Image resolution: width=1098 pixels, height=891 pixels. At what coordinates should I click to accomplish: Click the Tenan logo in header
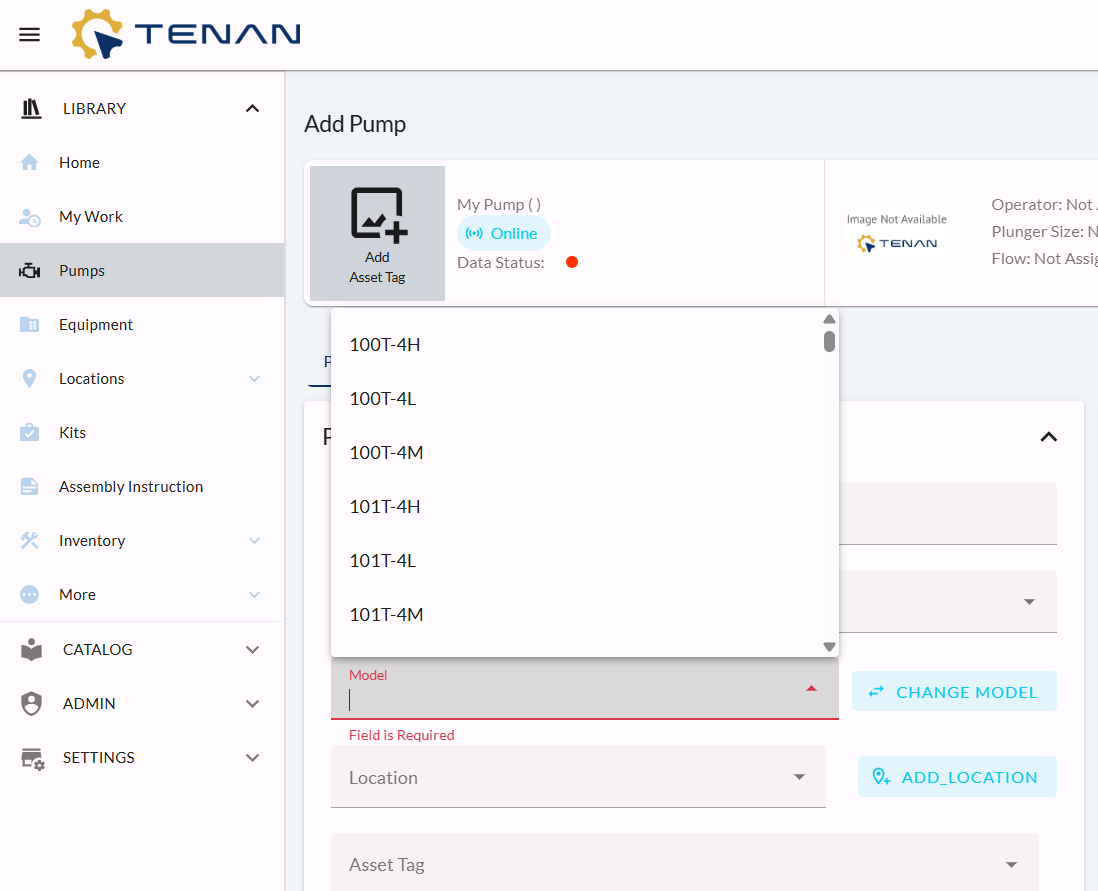[186, 35]
